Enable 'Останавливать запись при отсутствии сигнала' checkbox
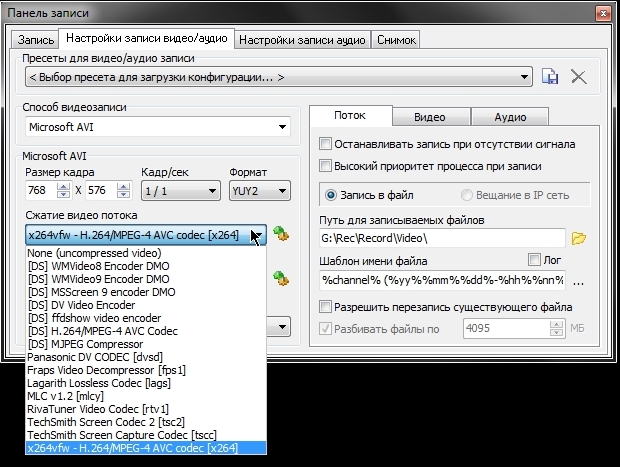The width and height of the screenshot is (620, 467). pos(325,143)
